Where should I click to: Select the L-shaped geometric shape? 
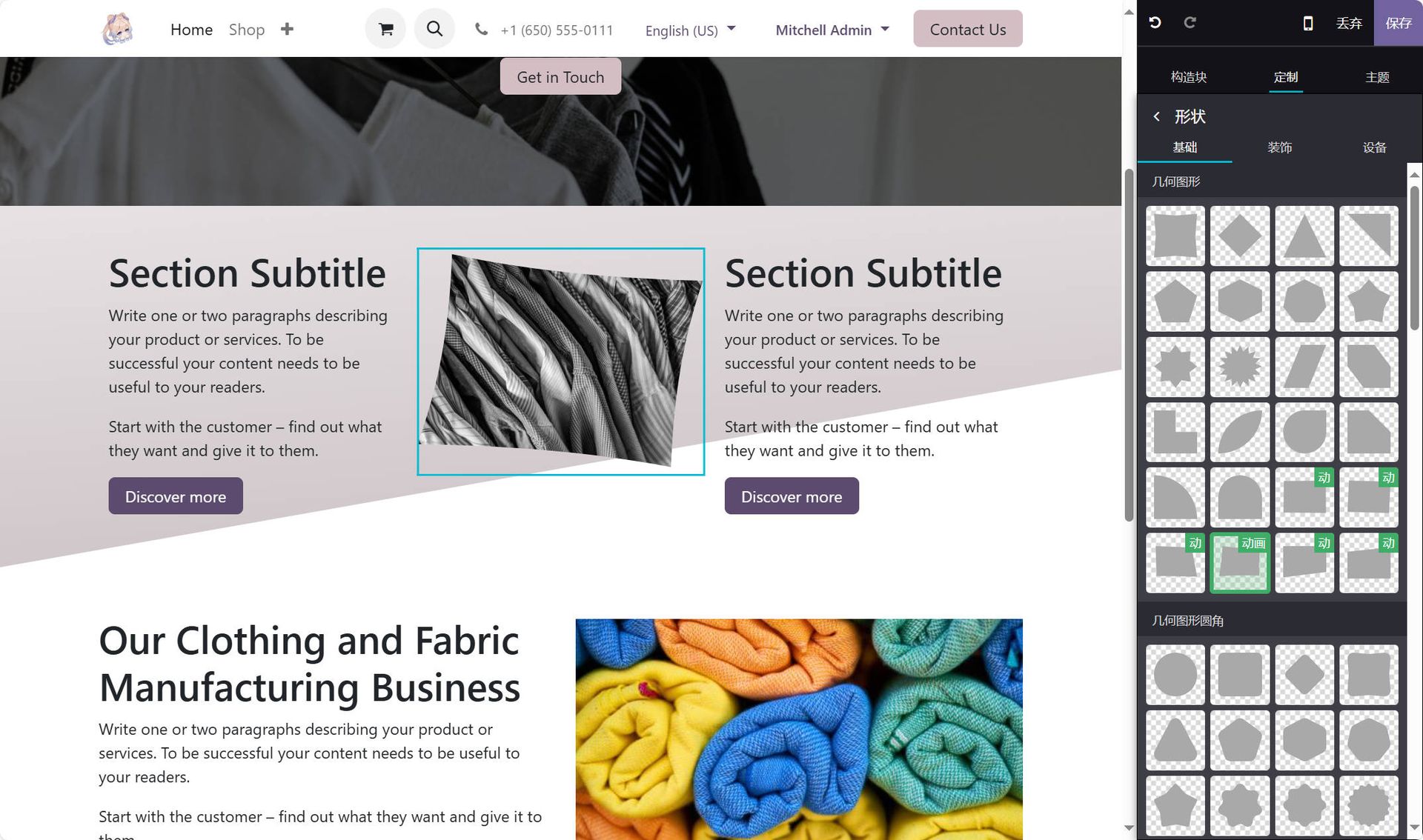[1175, 432]
